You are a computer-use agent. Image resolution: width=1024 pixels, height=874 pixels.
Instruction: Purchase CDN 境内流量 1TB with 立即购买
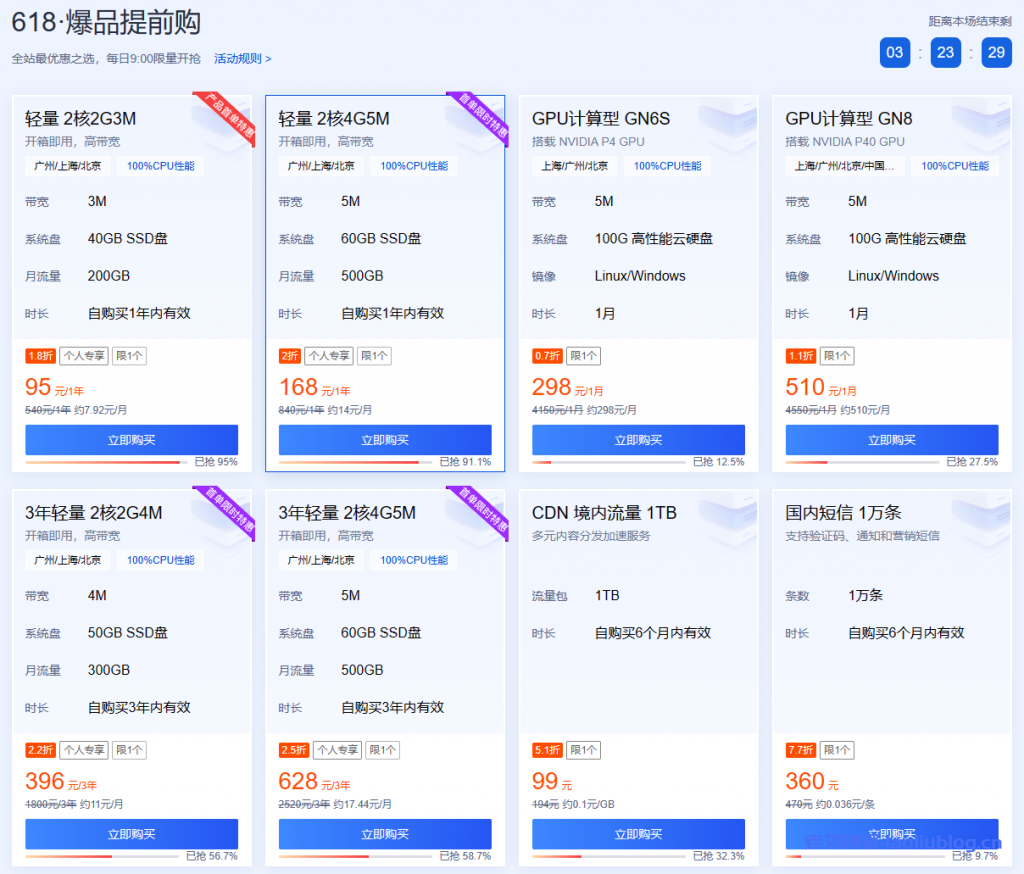639,833
